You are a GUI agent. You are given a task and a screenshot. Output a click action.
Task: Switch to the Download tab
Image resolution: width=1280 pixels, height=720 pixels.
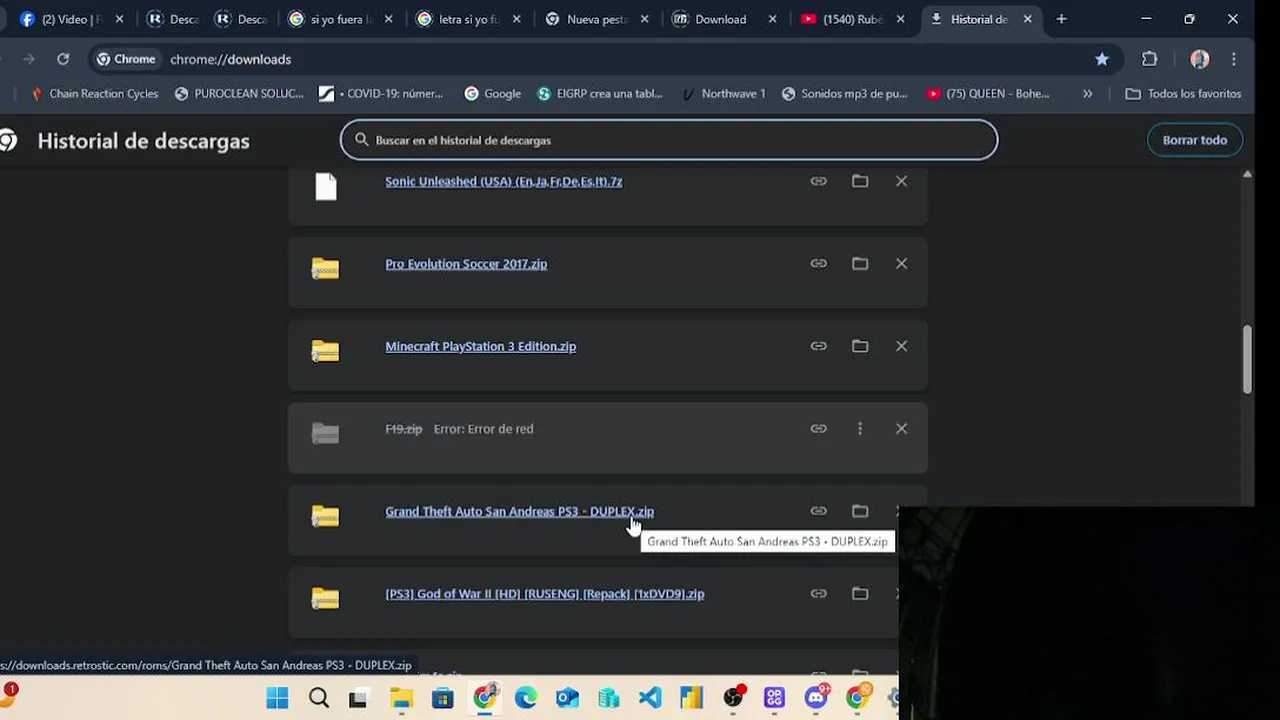tap(723, 19)
